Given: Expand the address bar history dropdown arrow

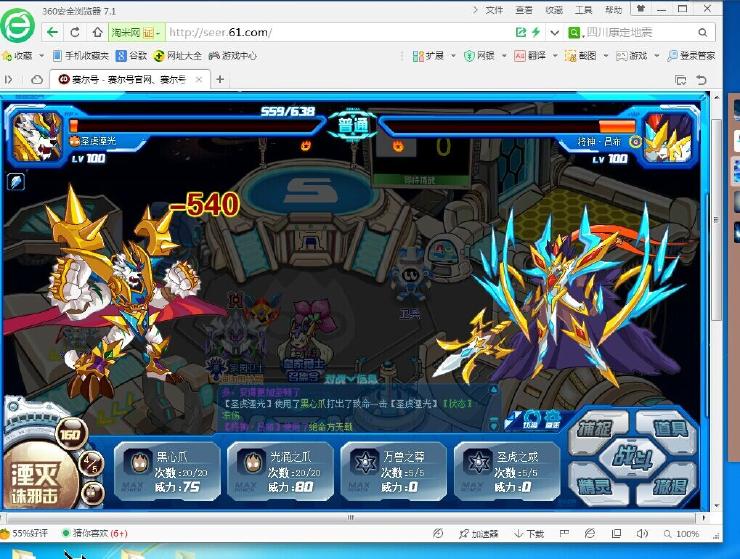Looking at the screenshot, I should tap(555, 33).
